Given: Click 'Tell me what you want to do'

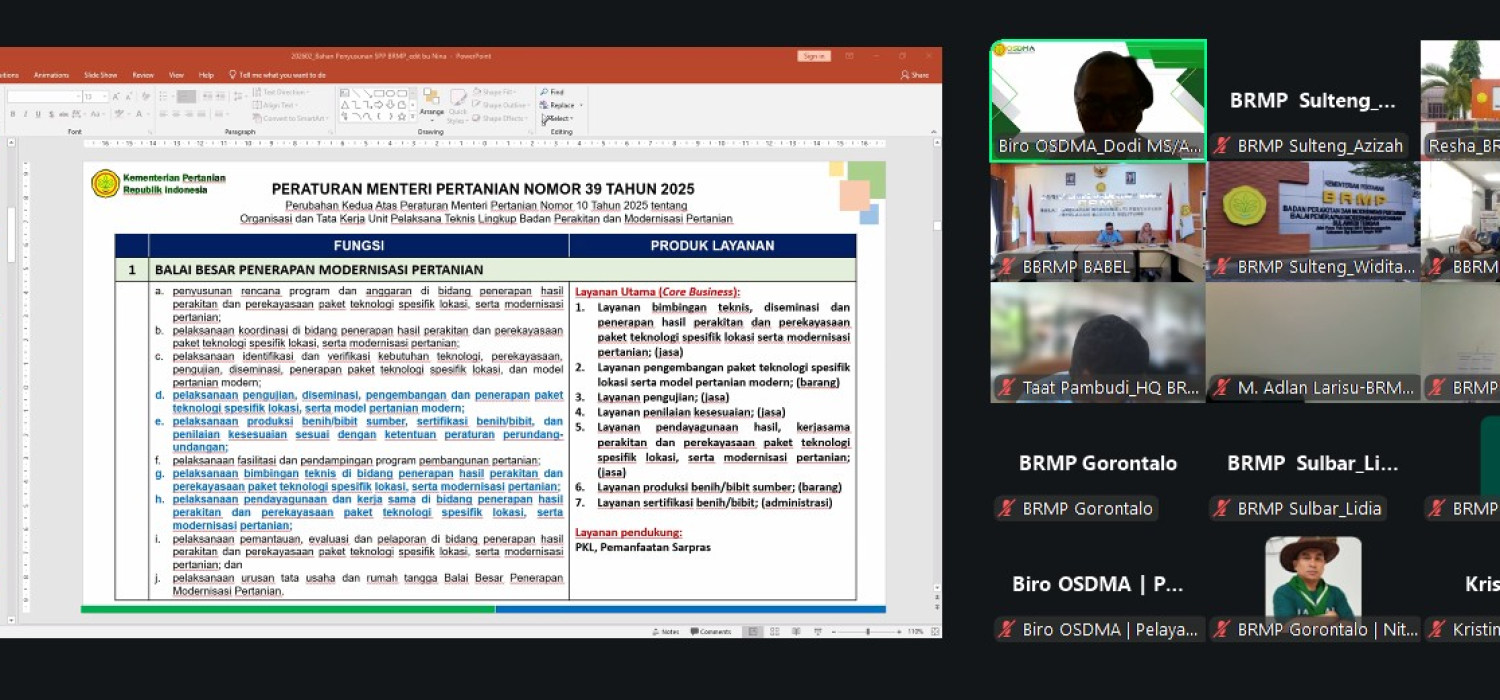Looking at the screenshot, I should (281, 75).
